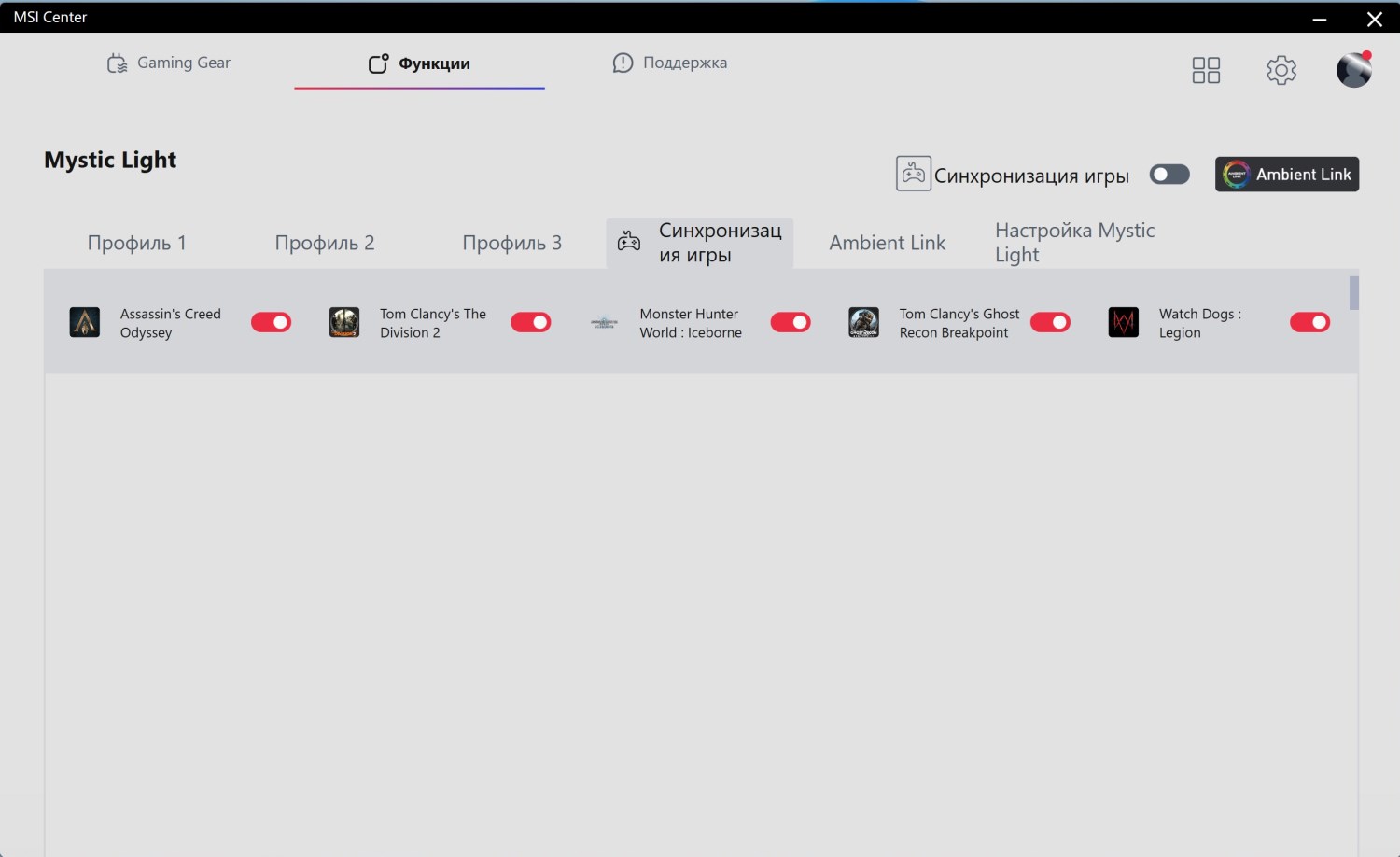1400x857 pixels.
Task: Open the Ambient Link sub-tab
Action: pos(888,243)
